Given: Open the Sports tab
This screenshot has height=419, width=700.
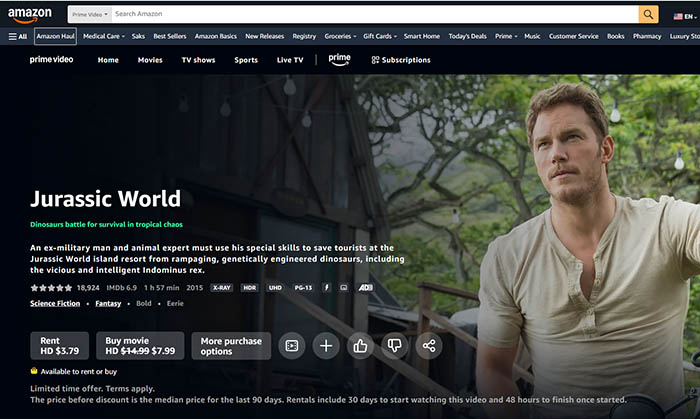Looking at the screenshot, I should (246, 60).
